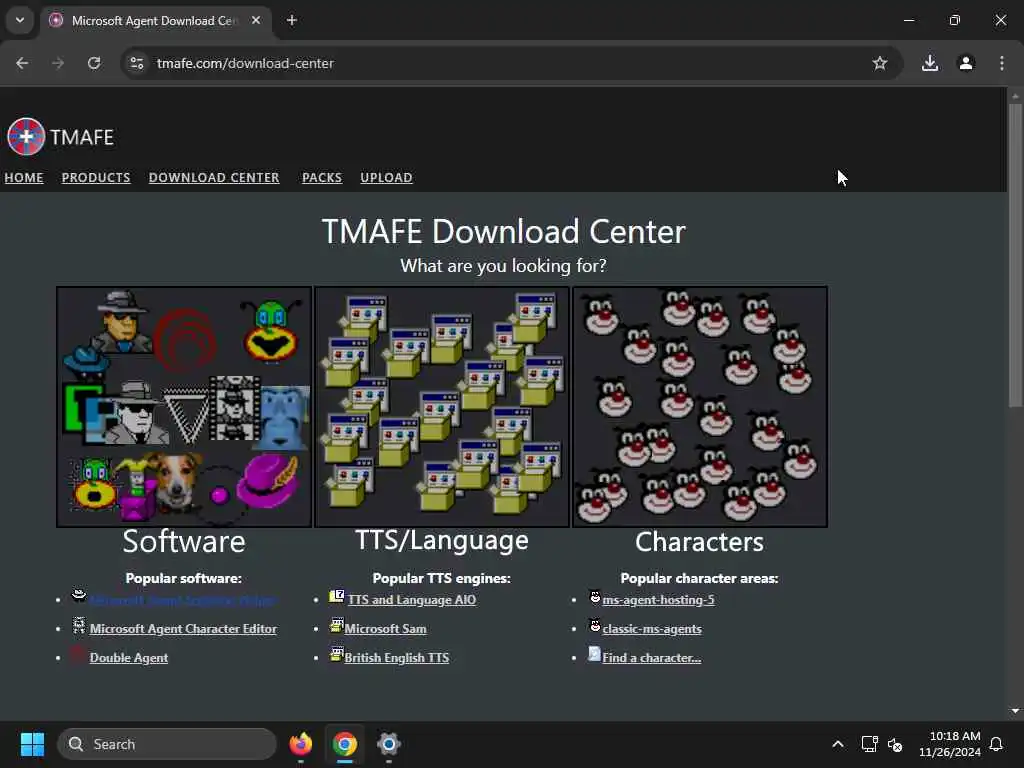1024x768 pixels.
Task: Open the Chrome downloads icon
Action: [x=930, y=63]
